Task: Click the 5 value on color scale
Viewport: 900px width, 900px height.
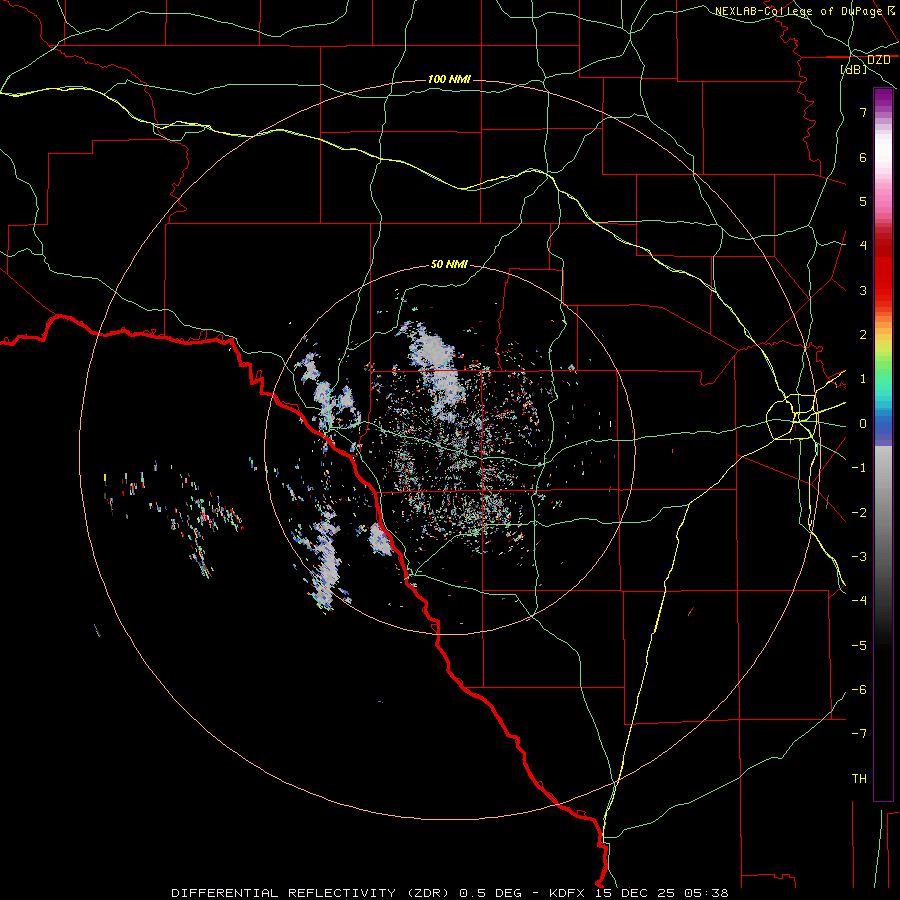Action: [863, 201]
